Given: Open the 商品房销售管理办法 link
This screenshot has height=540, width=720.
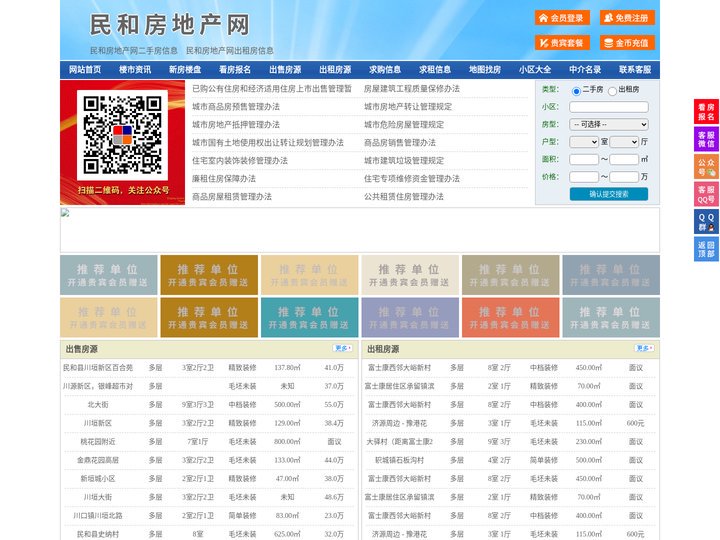Looking at the screenshot, I should [399, 142].
